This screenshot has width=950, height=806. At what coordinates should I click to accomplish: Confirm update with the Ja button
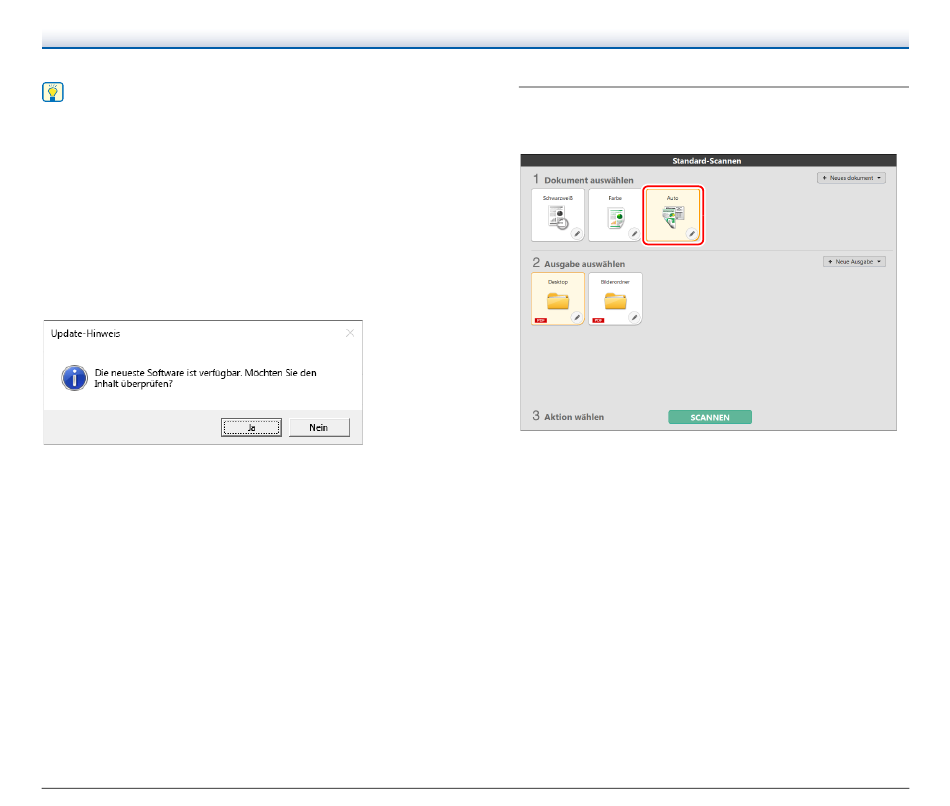pos(252,427)
